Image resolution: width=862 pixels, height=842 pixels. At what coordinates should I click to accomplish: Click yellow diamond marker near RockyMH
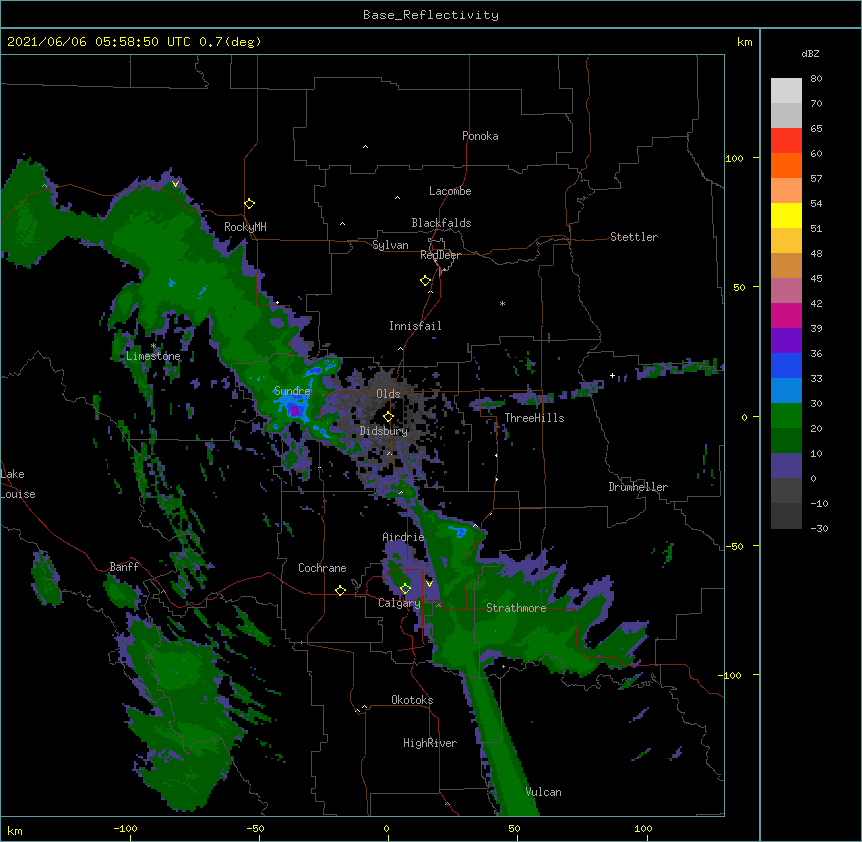pos(250,203)
